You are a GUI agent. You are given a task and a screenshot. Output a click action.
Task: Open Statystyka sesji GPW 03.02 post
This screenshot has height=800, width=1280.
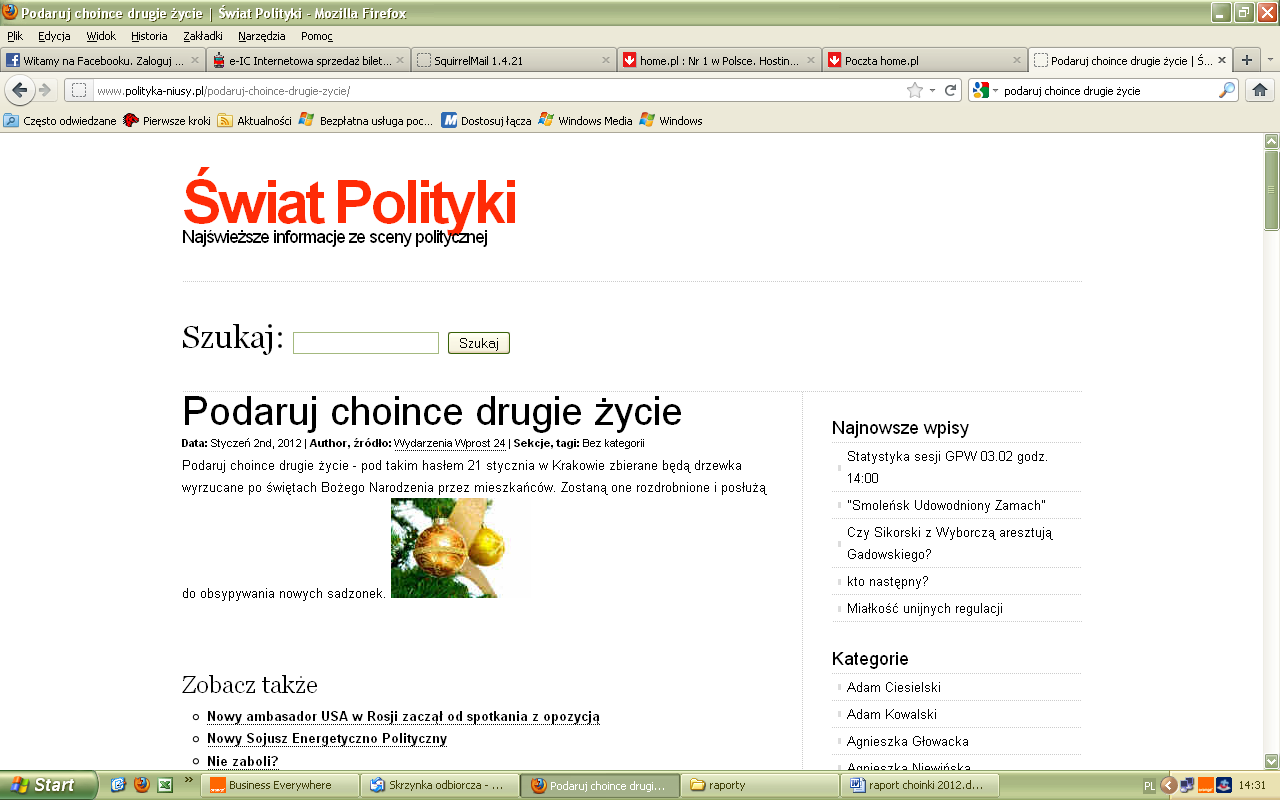(x=947, y=467)
